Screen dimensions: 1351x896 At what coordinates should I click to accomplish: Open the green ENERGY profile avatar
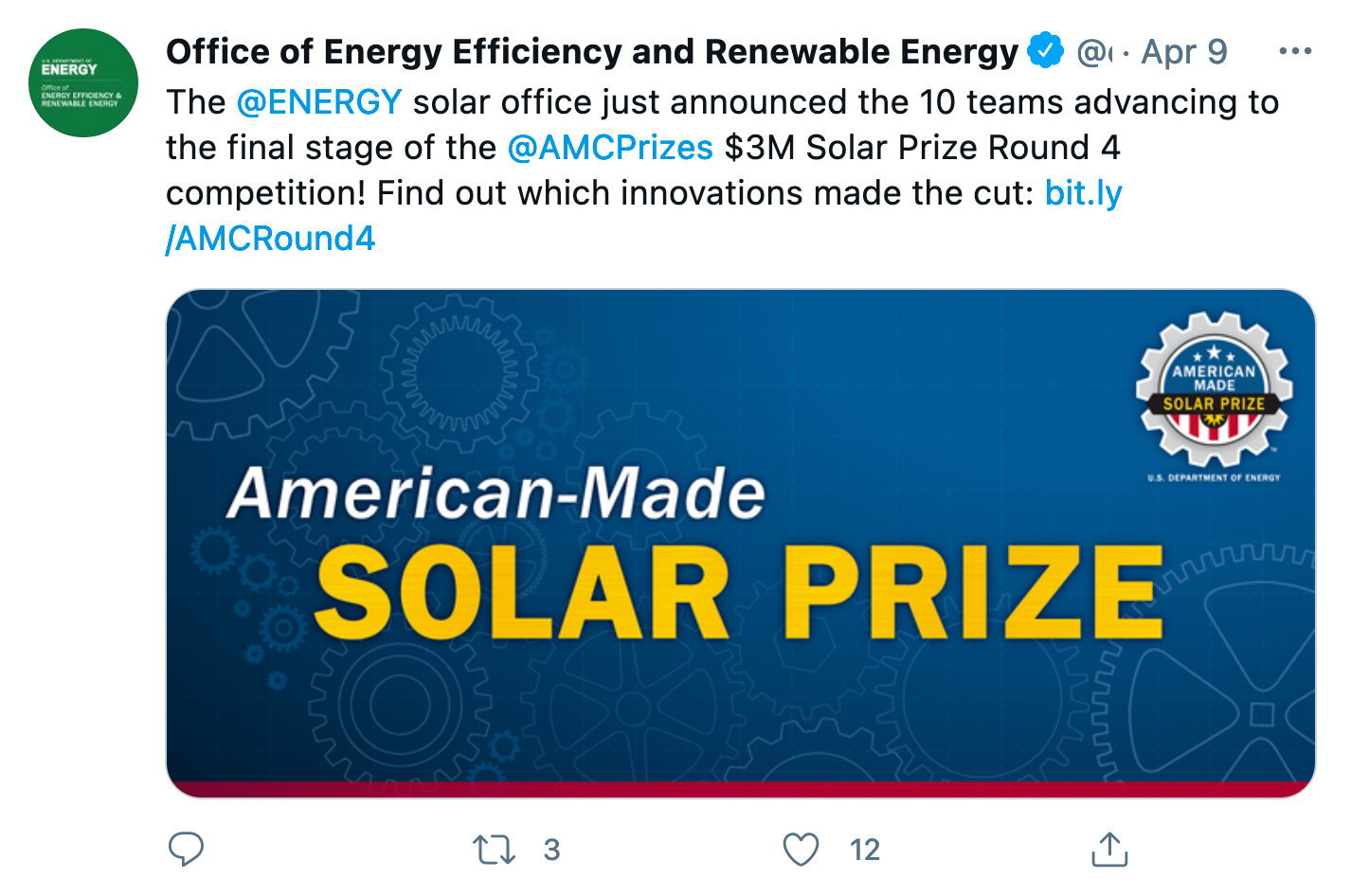coord(83,83)
